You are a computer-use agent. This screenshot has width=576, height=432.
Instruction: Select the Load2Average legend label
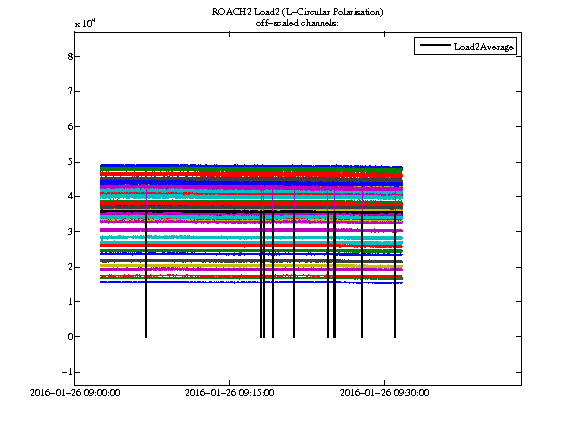click(x=483, y=47)
